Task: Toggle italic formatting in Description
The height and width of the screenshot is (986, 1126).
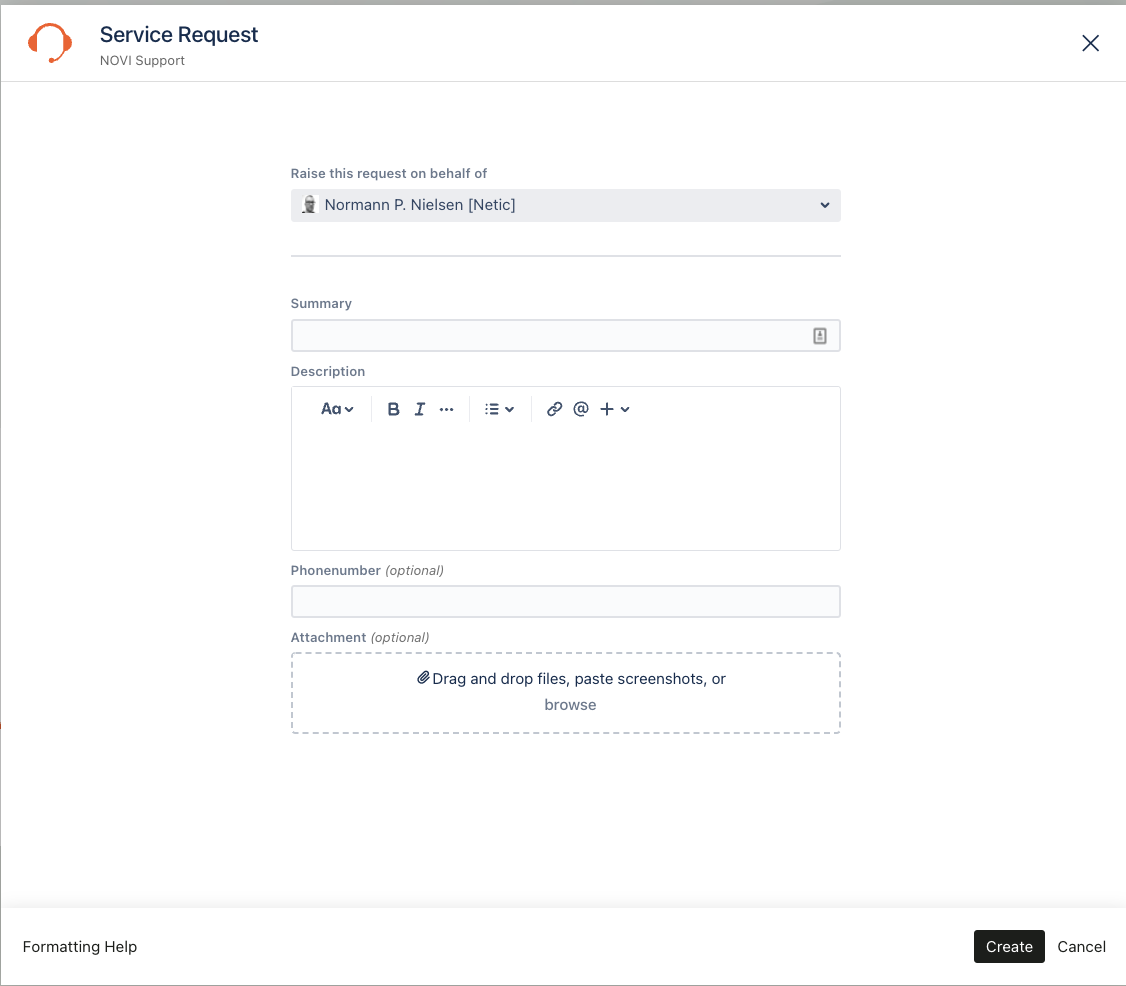Action: pyautogui.click(x=419, y=409)
